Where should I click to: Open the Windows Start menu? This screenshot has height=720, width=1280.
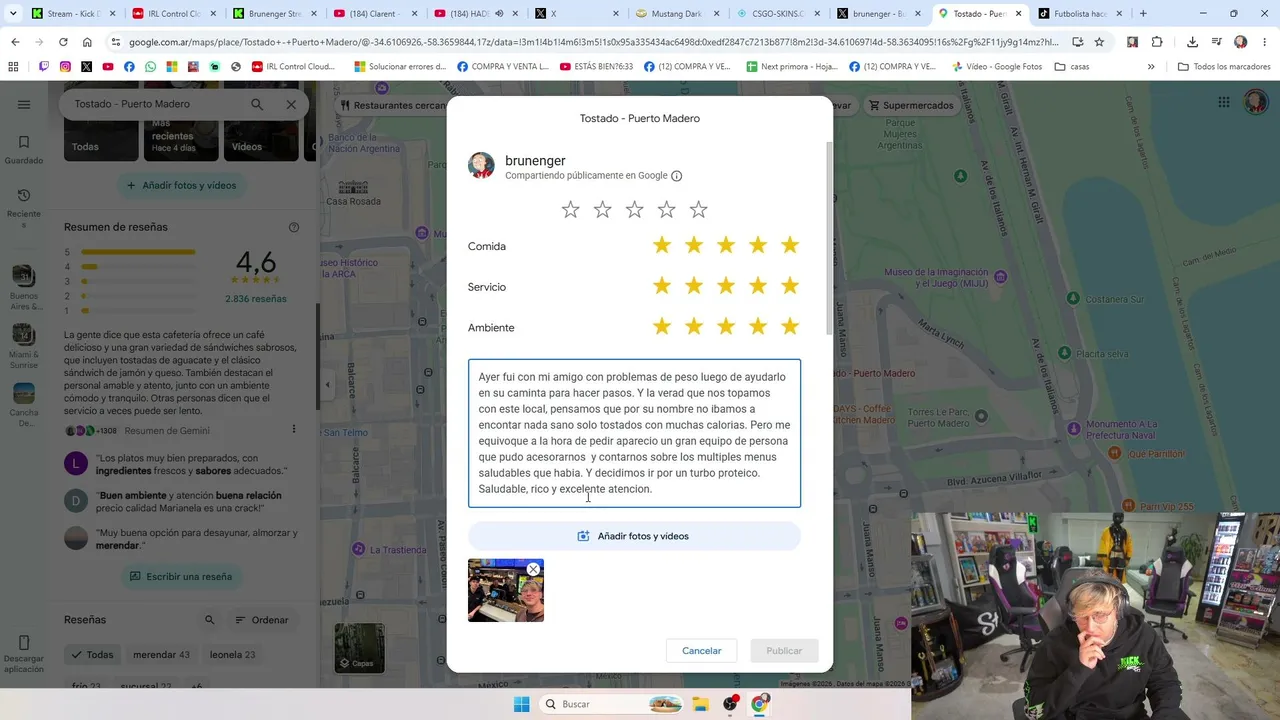coord(521,704)
